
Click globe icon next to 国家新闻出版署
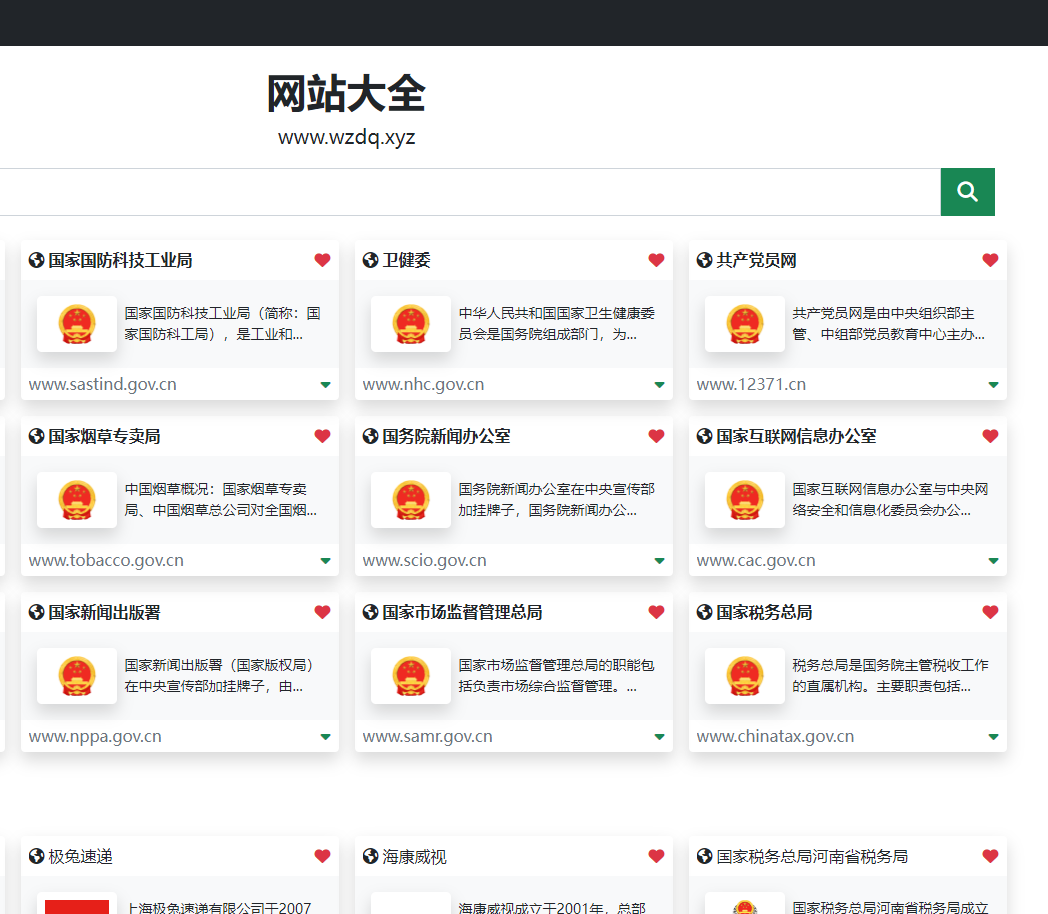pyautogui.click(x=36, y=612)
